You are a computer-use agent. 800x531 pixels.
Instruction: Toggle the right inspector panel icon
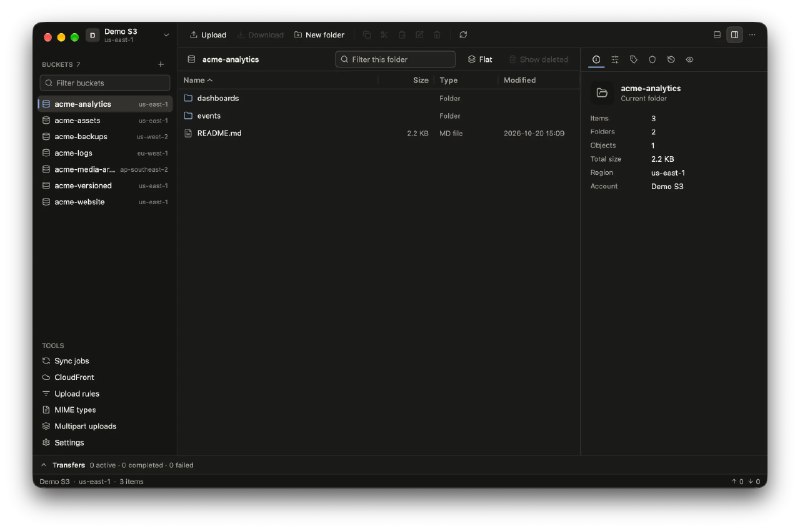[x=735, y=35]
